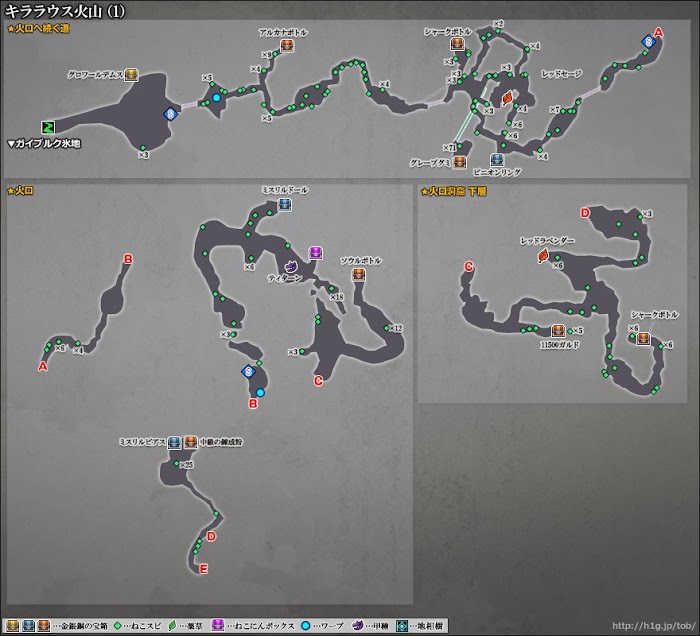
Task: Click the ティターン boss icon
Action: (x=292, y=267)
